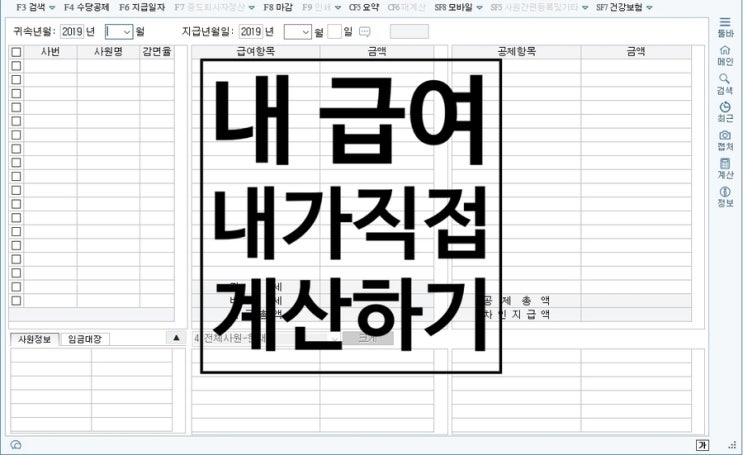Image resolution: width=743 pixels, height=455 pixels.
Task: Click the 차인지급액 row label
Action: pos(516,314)
